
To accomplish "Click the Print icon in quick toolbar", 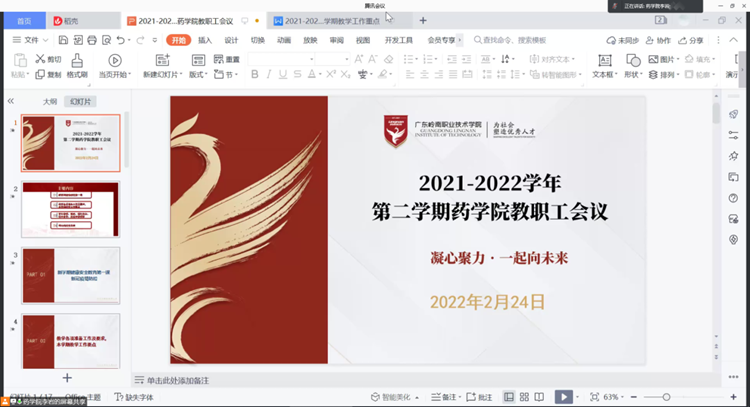I will pyautogui.click(x=92, y=40).
